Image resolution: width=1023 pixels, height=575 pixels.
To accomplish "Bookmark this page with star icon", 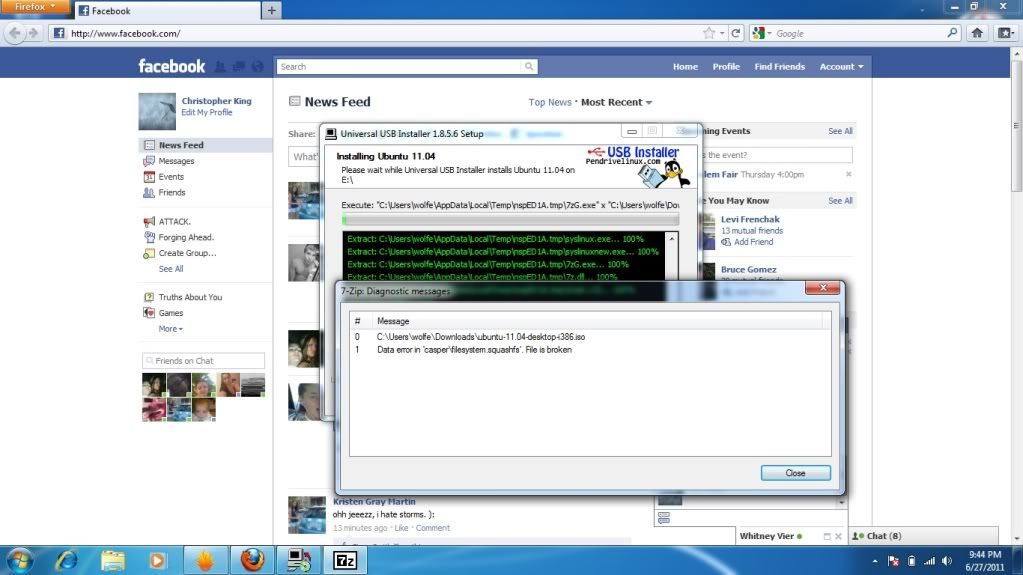I will pyautogui.click(x=709, y=33).
